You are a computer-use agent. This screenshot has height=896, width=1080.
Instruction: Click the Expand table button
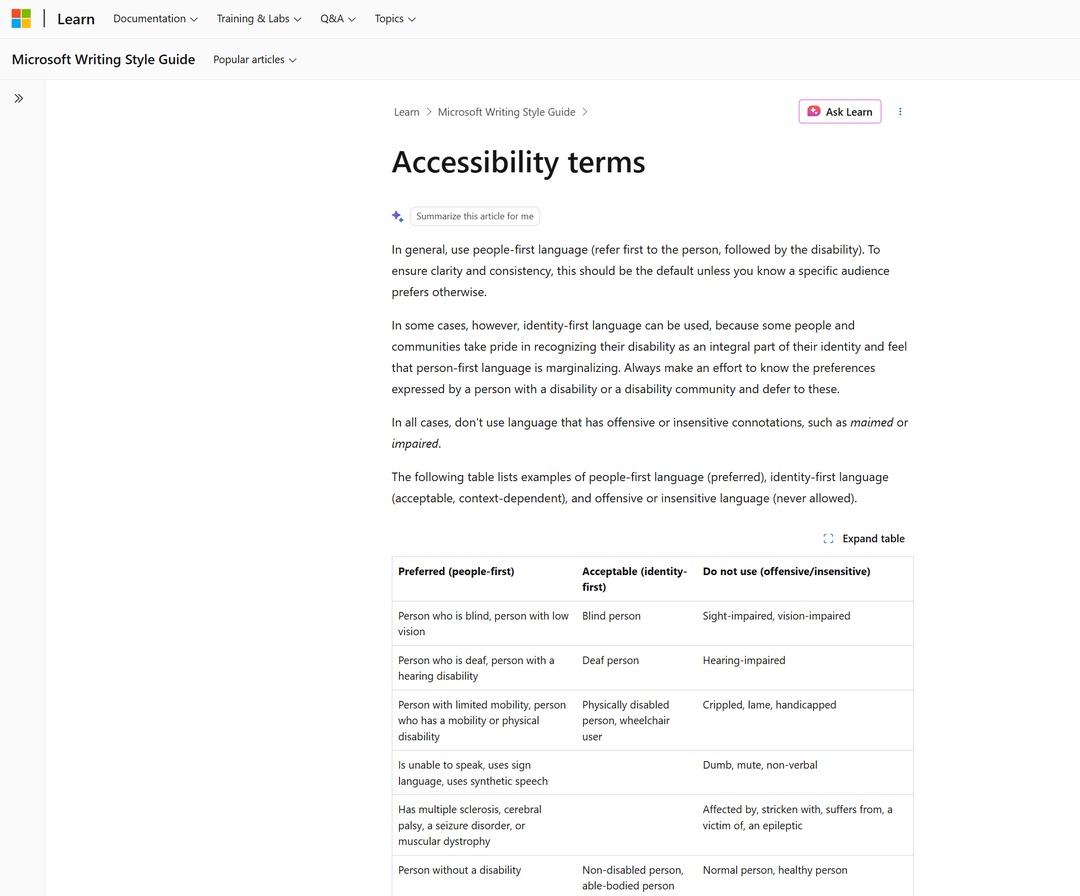[x=864, y=539]
